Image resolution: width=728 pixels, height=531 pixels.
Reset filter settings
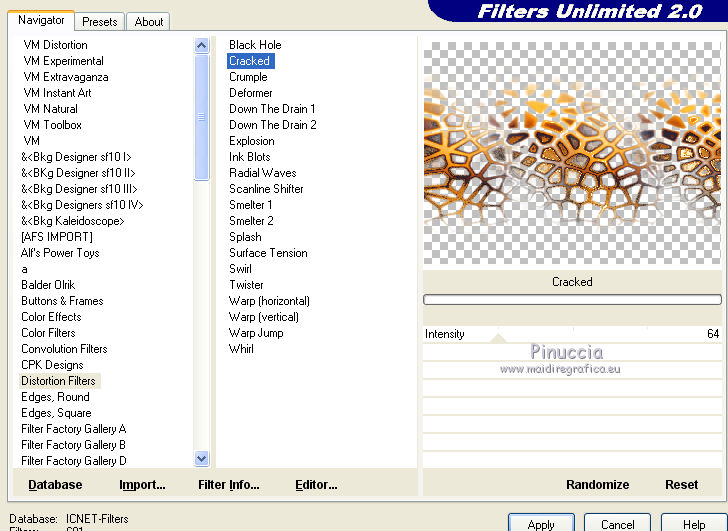(x=681, y=485)
